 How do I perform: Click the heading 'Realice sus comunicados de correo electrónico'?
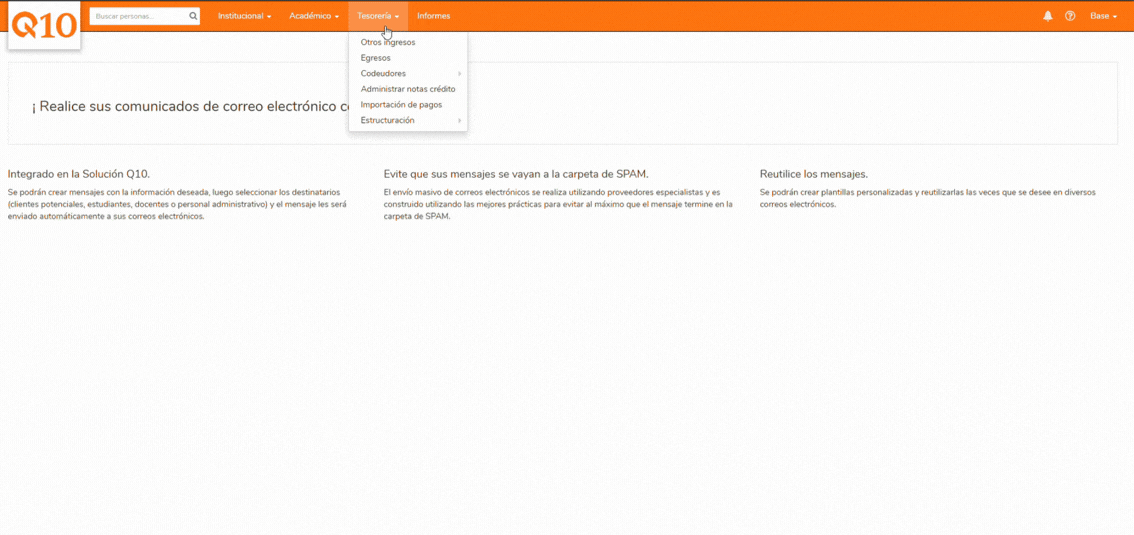pos(190,107)
